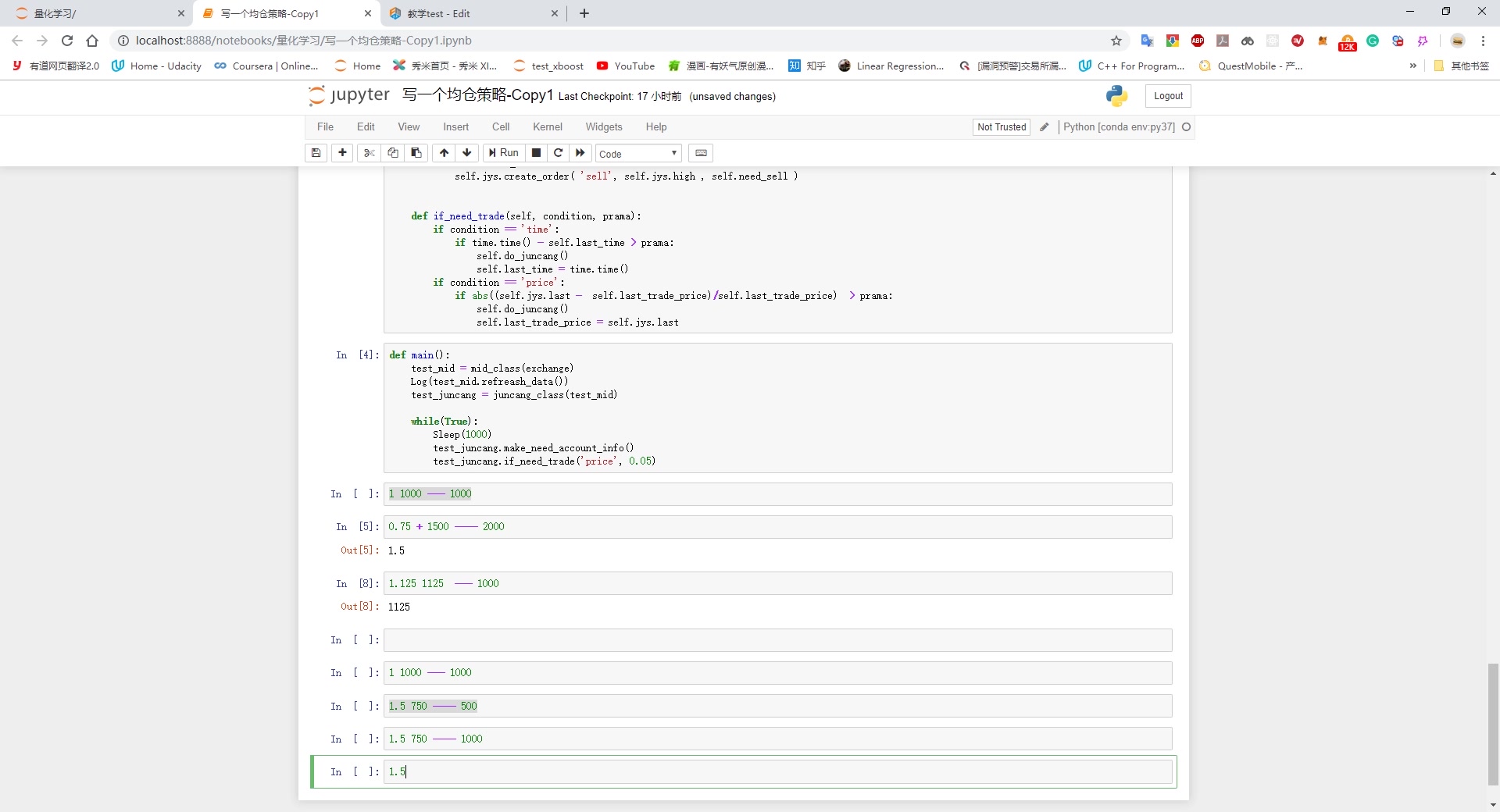Image resolution: width=1500 pixels, height=812 pixels.
Task: Switch to the 教学test - Edit tab
Action: pyautogui.click(x=473, y=13)
